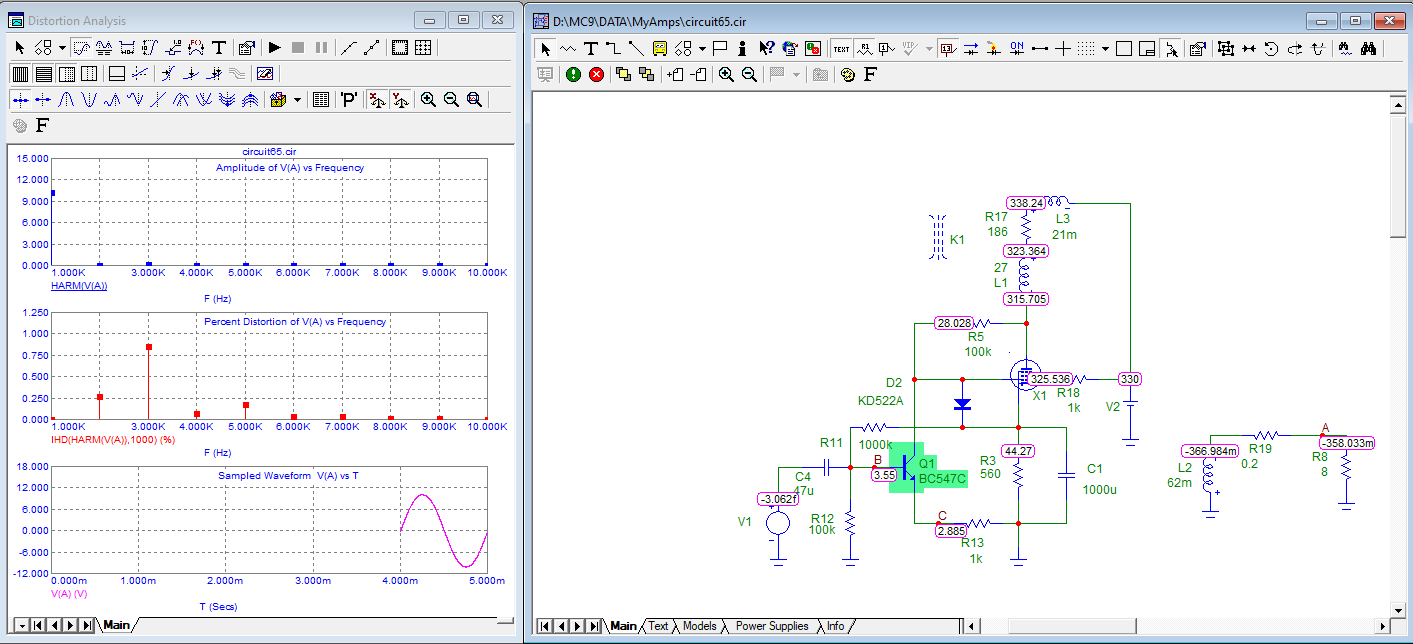Image resolution: width=1413 pixels, height=644 pixels.
Task: Click the red X cancel icon
Action: (597, 74)
